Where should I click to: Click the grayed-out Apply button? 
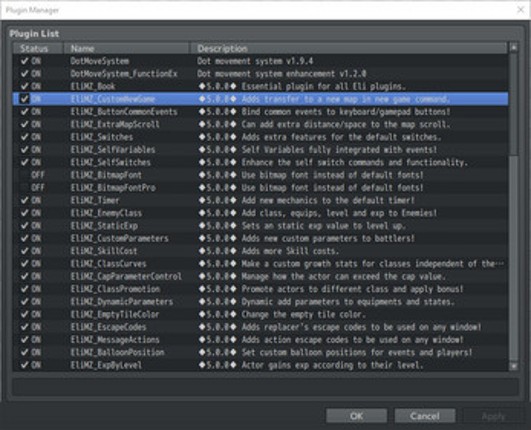[493, 416]
